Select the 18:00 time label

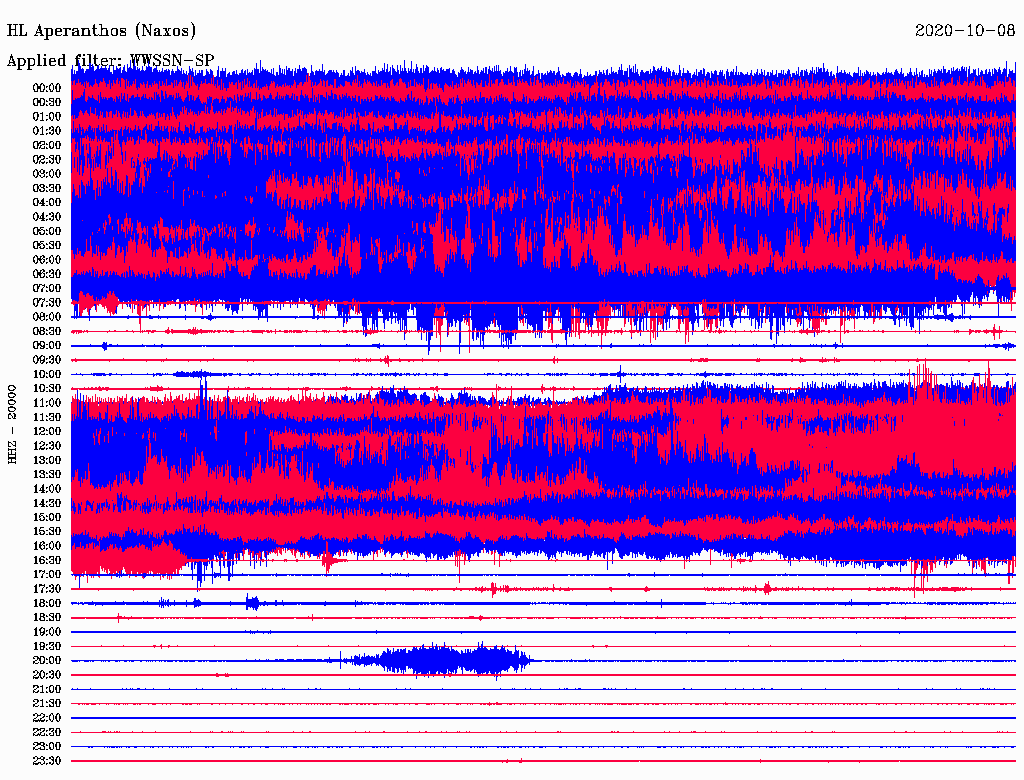47,604
